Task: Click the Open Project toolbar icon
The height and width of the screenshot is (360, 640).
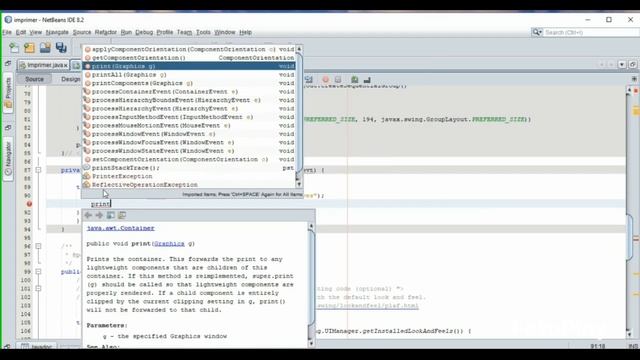Action: (x=45, y=48)
